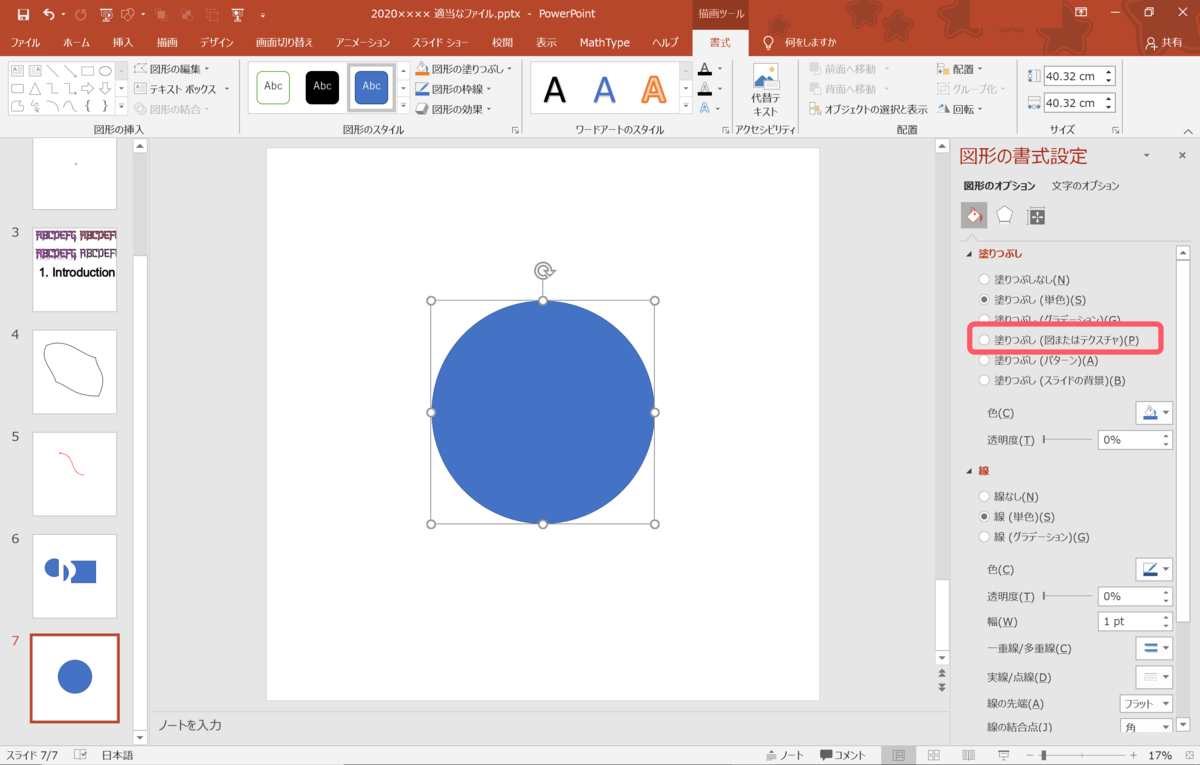Select the blue Abc shape style
1200x765 pixels.
(371, 88)
